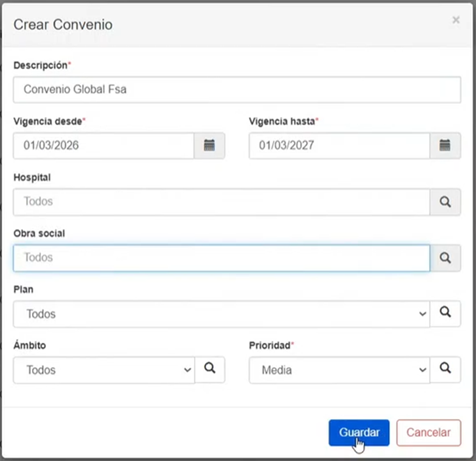Open calendar for Vigencia hasta
This screenshot has height=461, width=476.
445,146
